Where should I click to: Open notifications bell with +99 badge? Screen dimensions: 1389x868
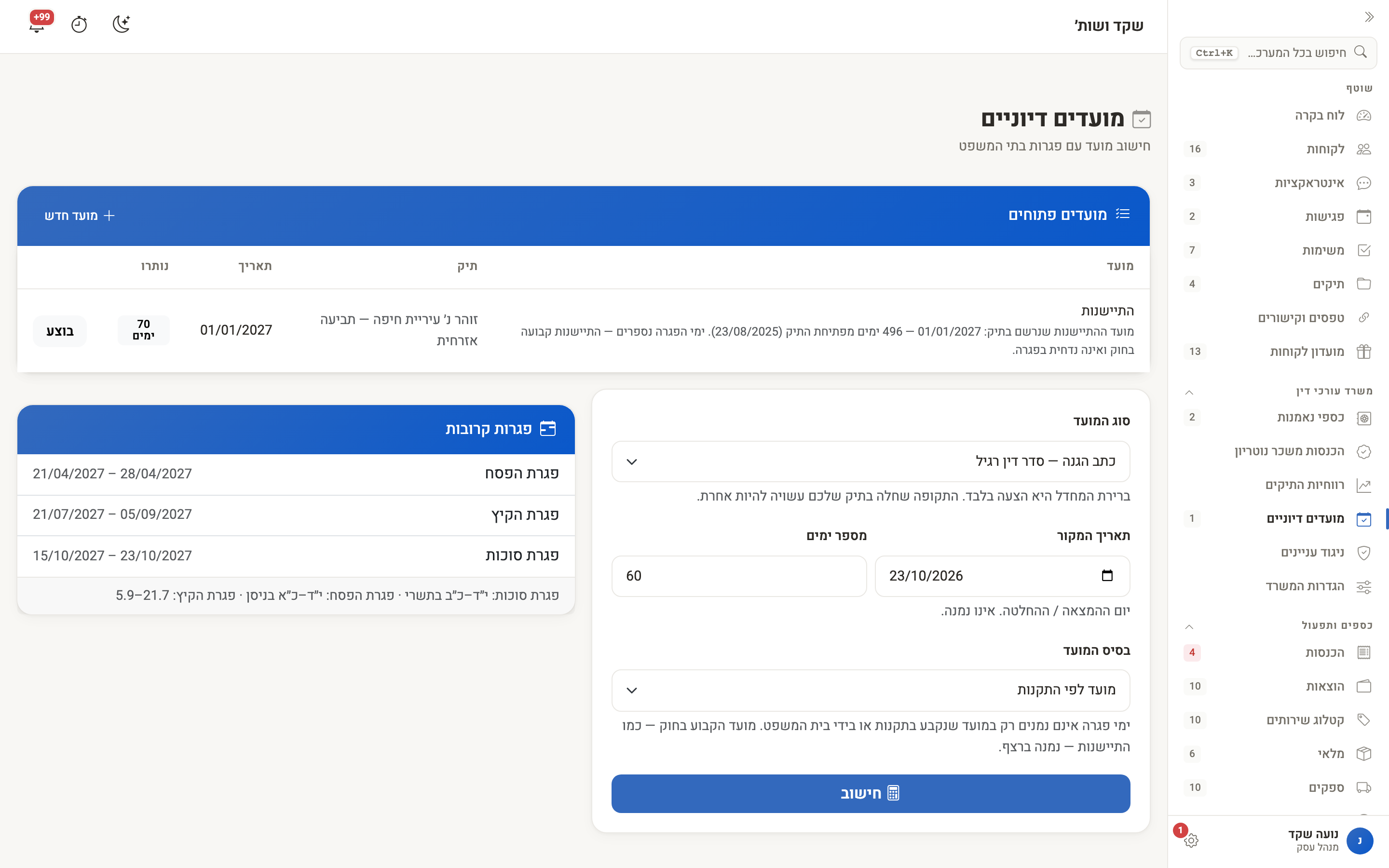click(37, 24)
